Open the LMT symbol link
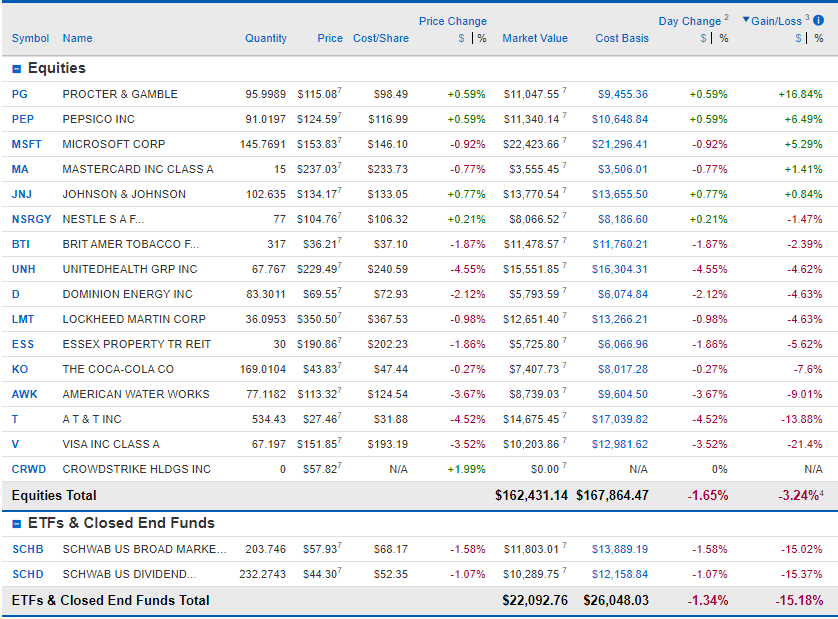The width and height of the screenshot is (838, 619). (x=23, y=319)
